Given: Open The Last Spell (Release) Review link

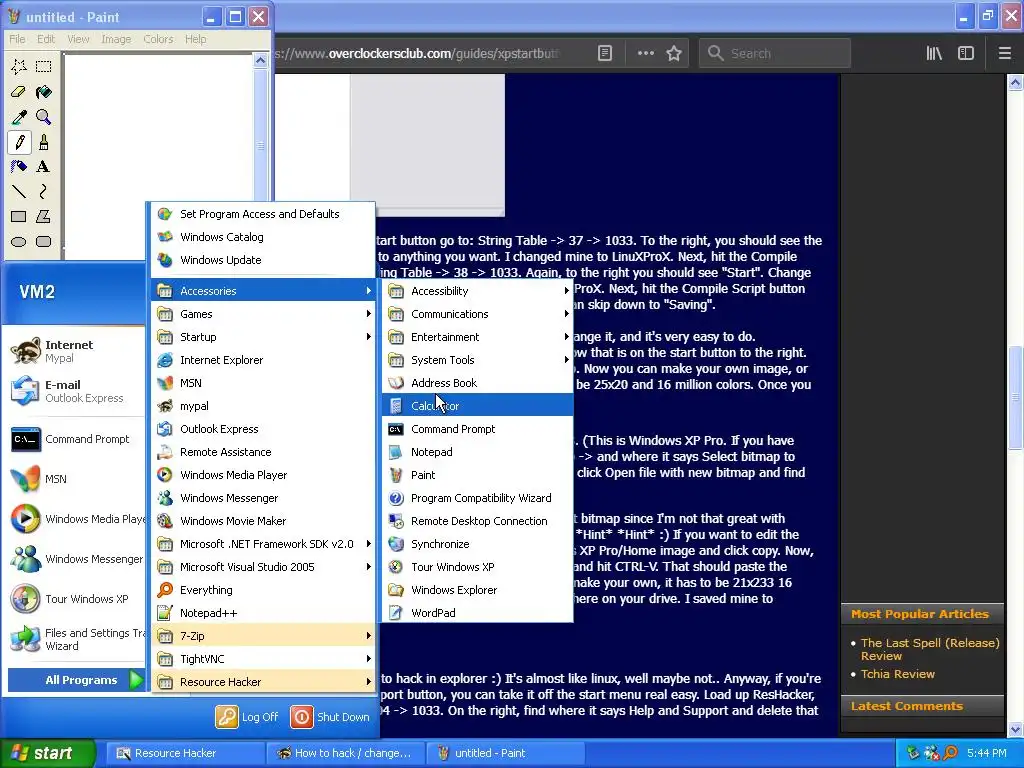Looking at the screenshot, I should (x=930, y=650).
